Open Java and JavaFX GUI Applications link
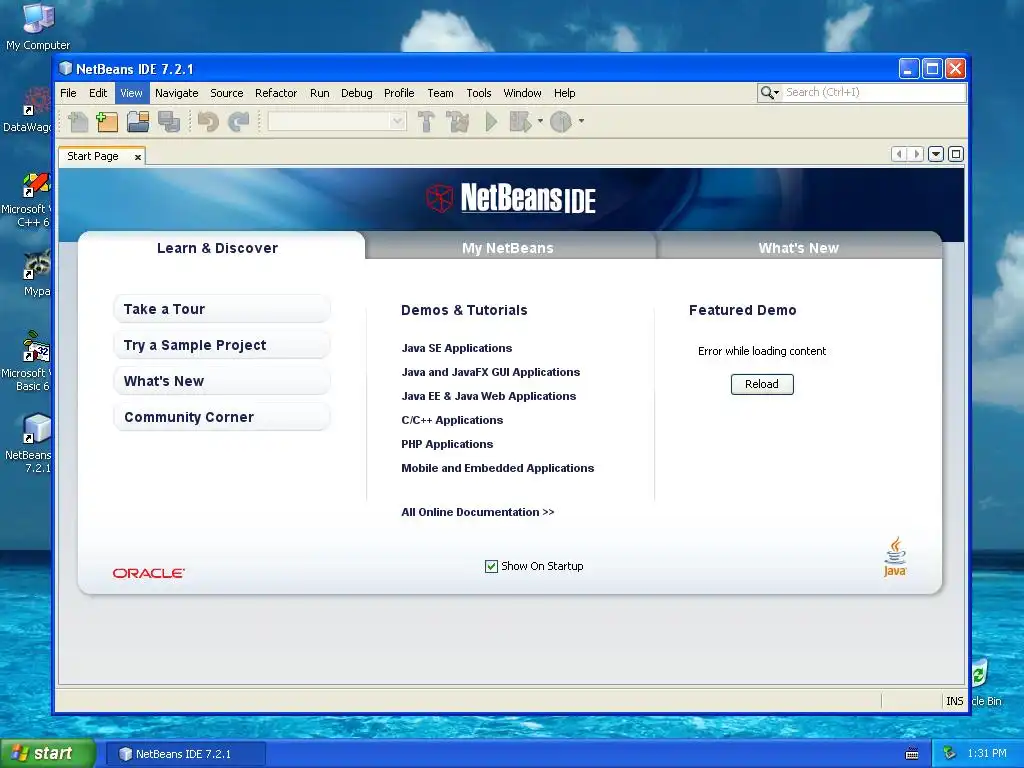 pyautogui.click(x=490, y=372)
